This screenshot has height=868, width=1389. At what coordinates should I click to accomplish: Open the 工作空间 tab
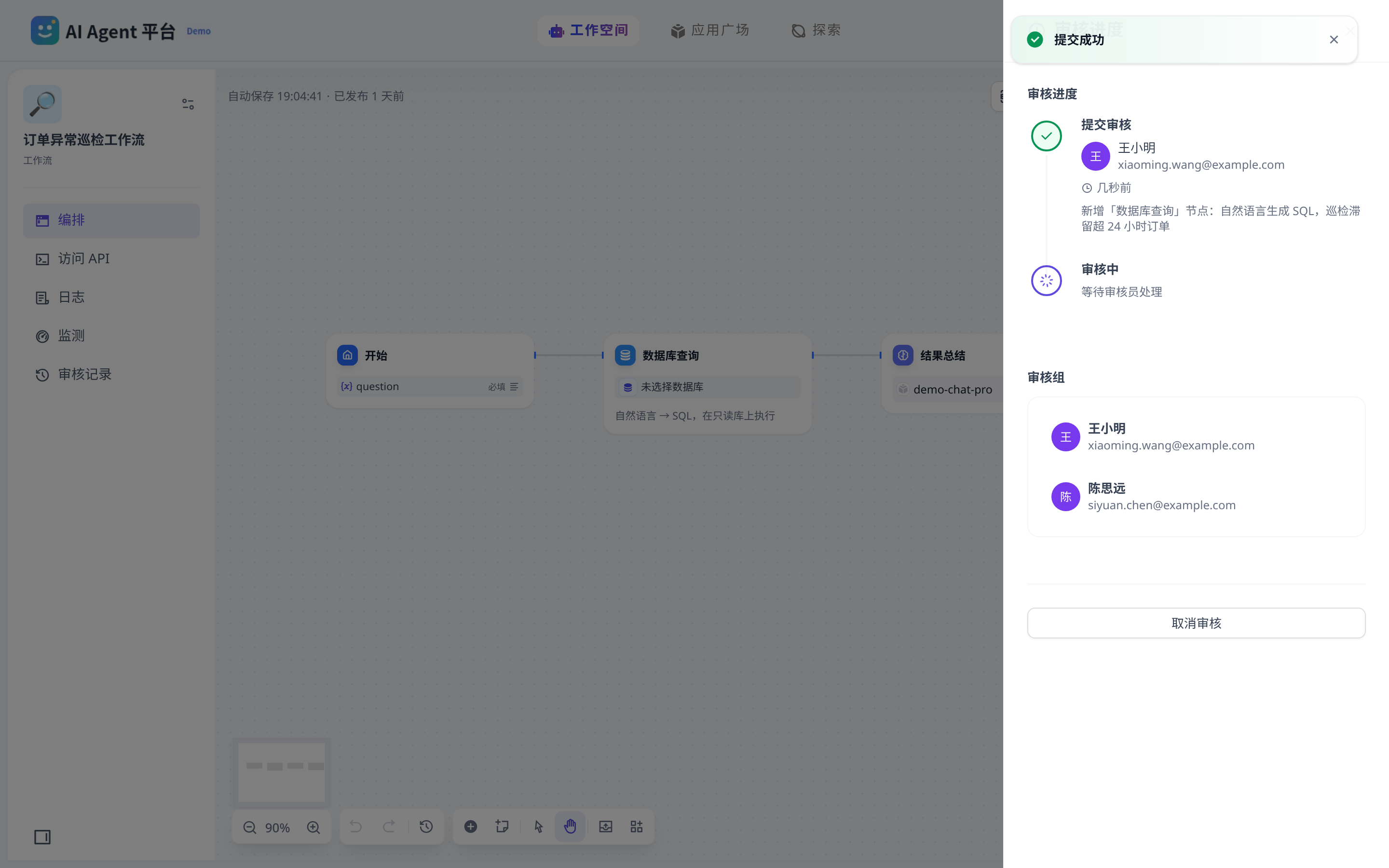[588, 30]
